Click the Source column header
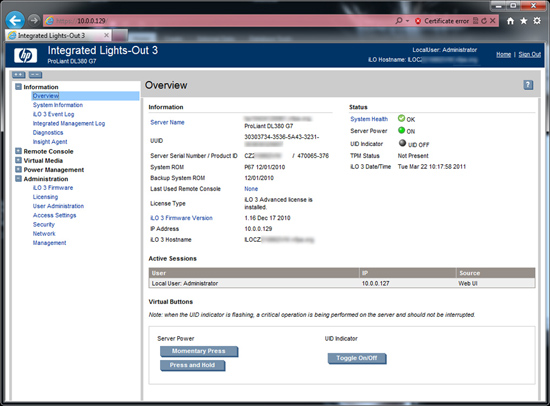The image size is (550, 406). [x=496, y=273]
